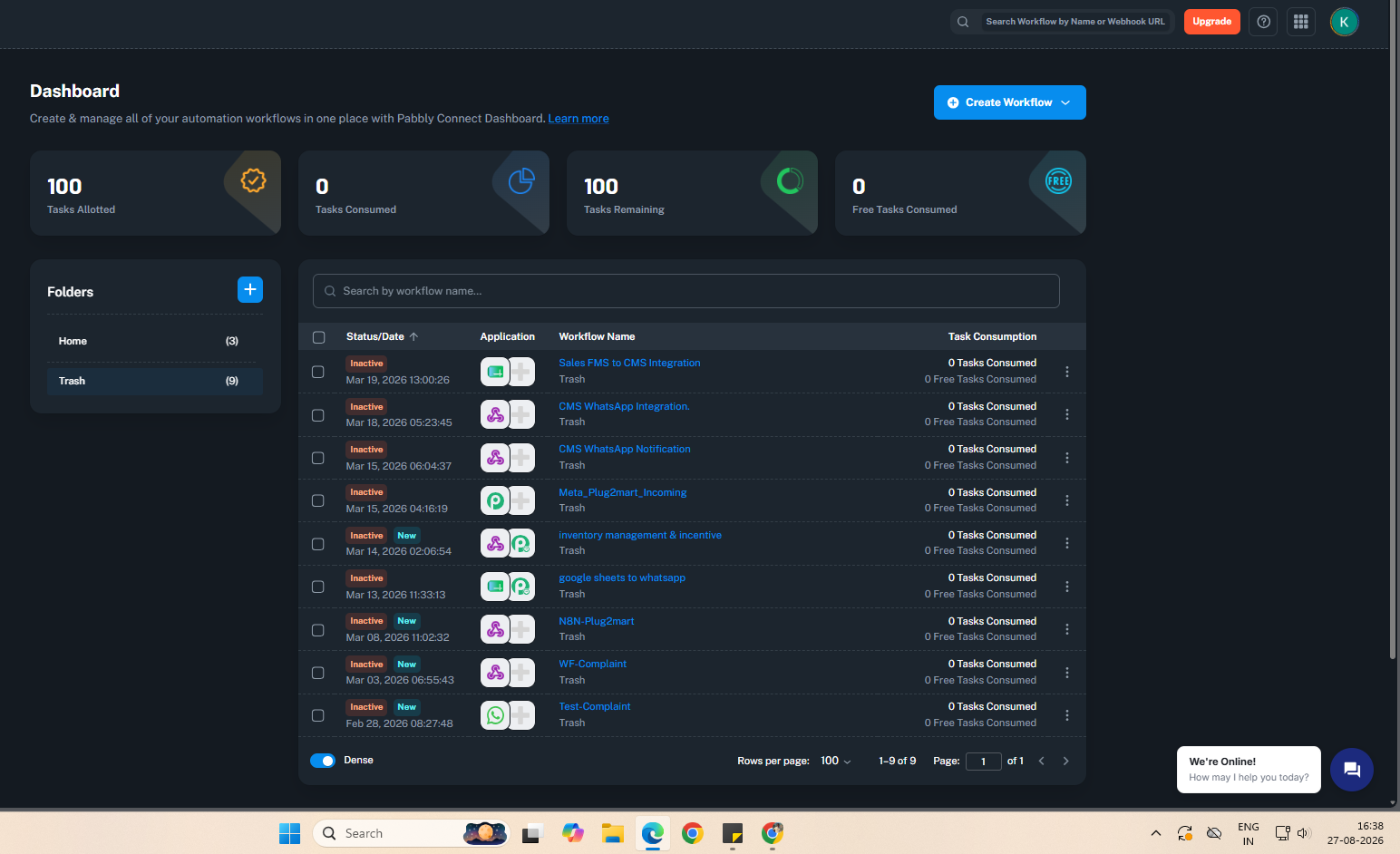Open N8N-Plug2mart workflow link

(597, 621)
